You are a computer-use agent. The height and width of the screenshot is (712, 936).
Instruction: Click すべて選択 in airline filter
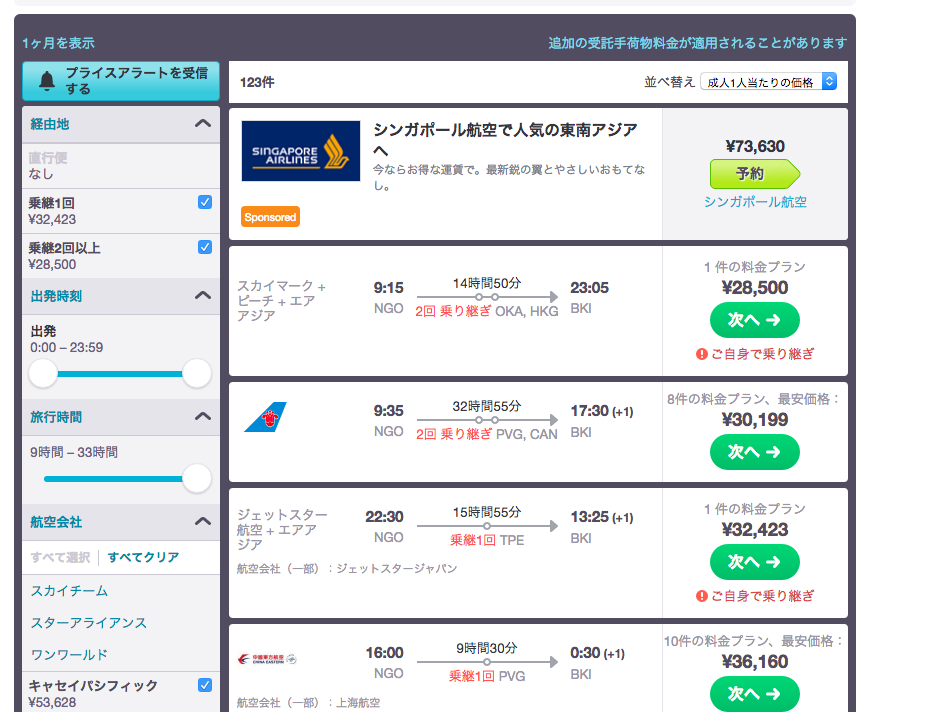[x=60, y=557]
